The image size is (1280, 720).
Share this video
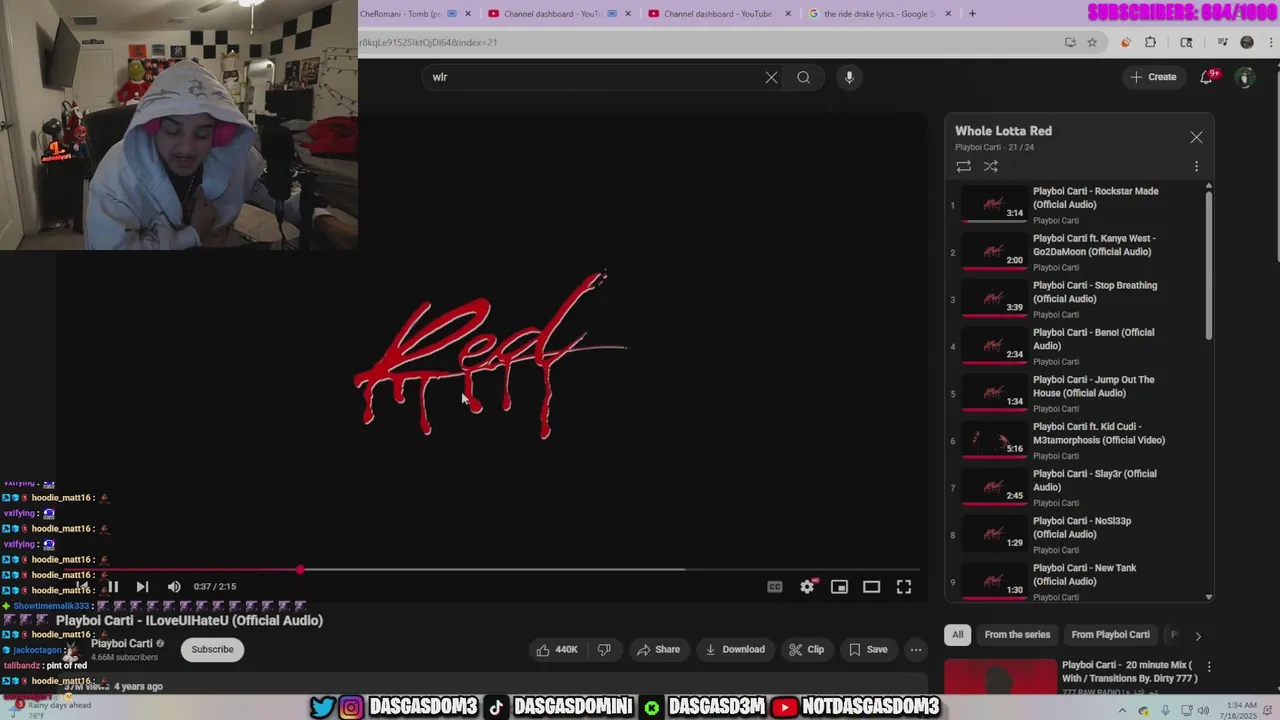[x=658, y=649]
